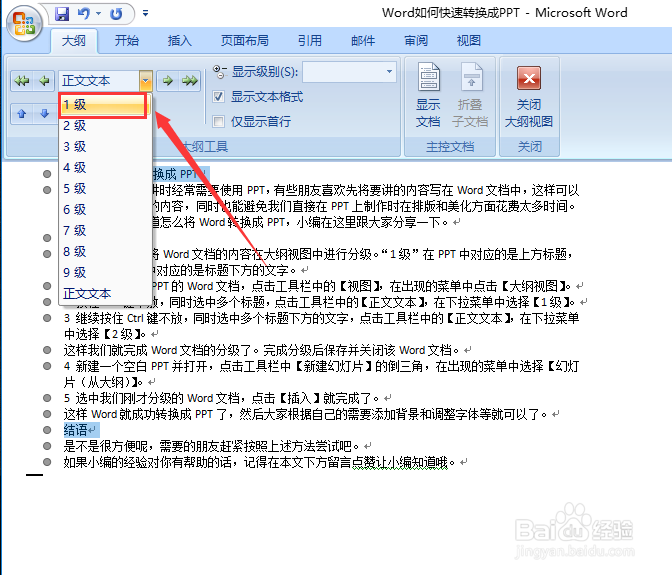Screen dimensions: 672x575
Task: Redo with the repeat arrow icon
Action: point(116,14)
